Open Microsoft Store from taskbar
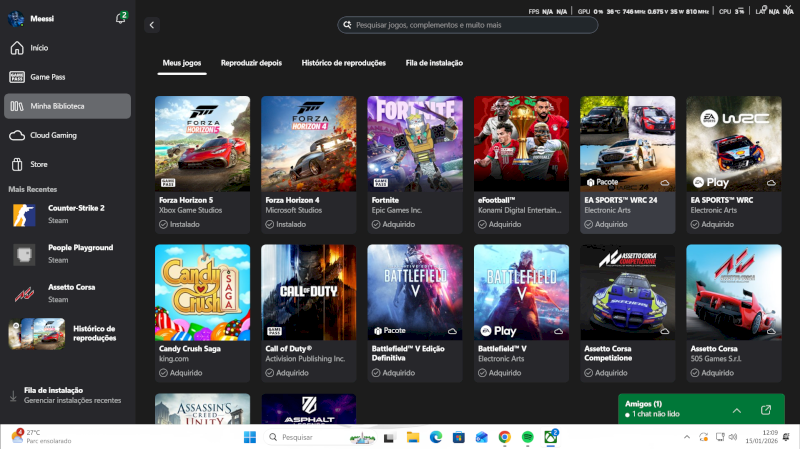 pyautogui.click(x=459, y=437)
